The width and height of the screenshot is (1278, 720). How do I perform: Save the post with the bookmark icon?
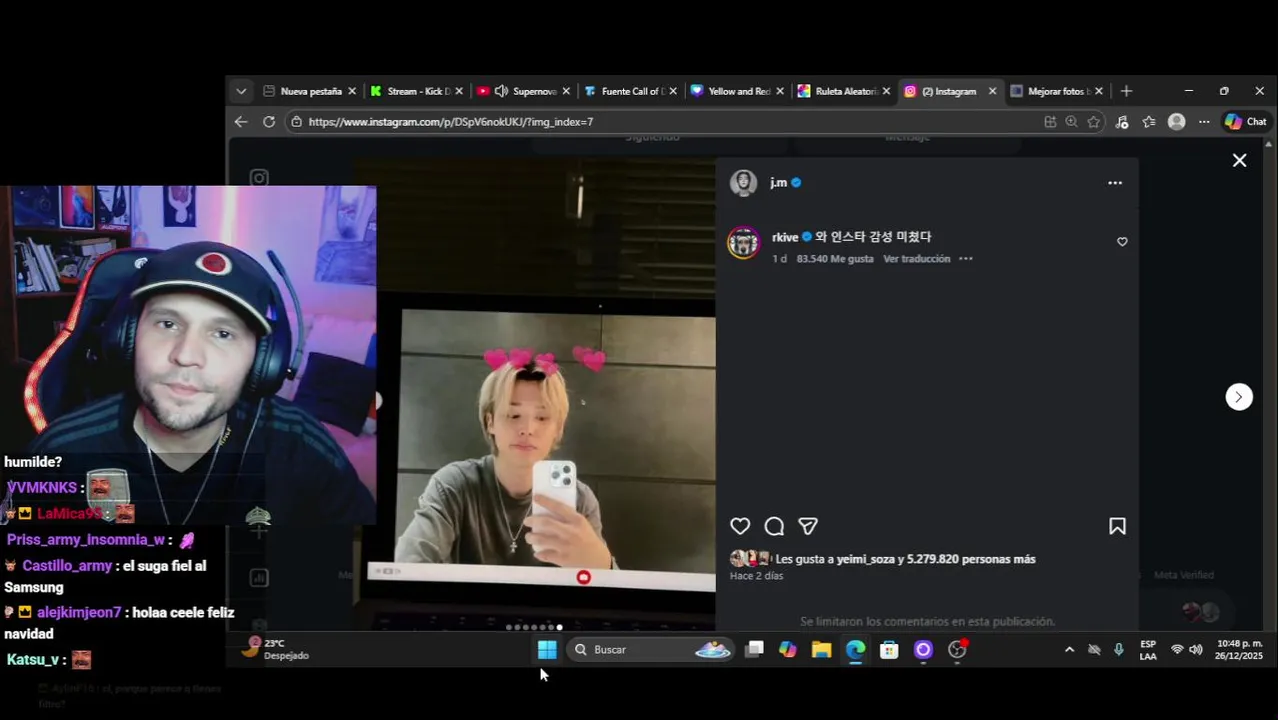point(1117,526)
